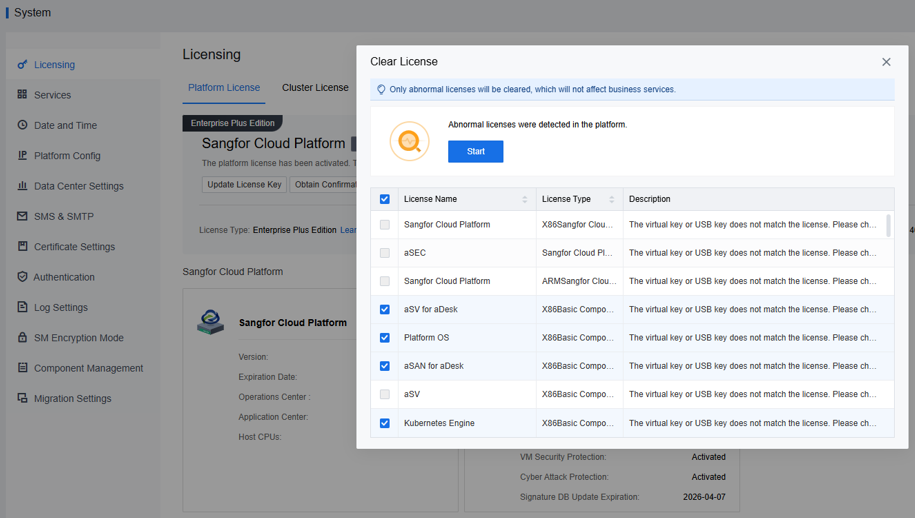
Task: Close the Clear License dialog
Action: pyautogui.click(x=886, y=62)
